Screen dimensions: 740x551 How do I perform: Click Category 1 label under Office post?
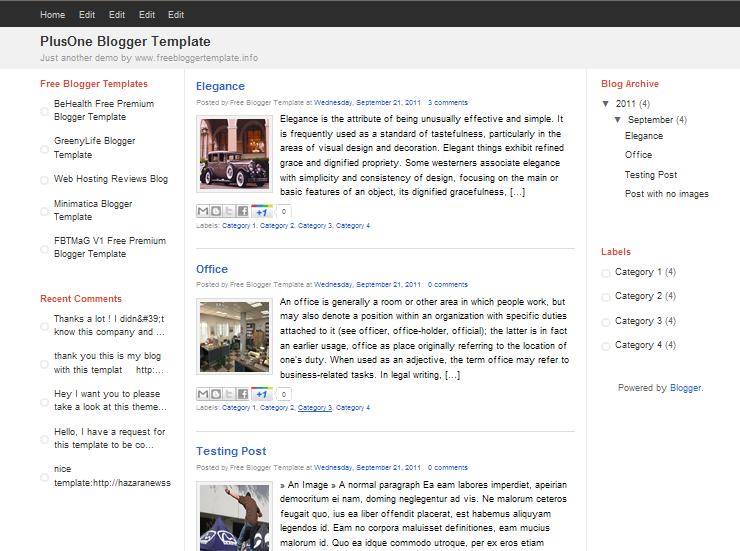tap(239, 408)
